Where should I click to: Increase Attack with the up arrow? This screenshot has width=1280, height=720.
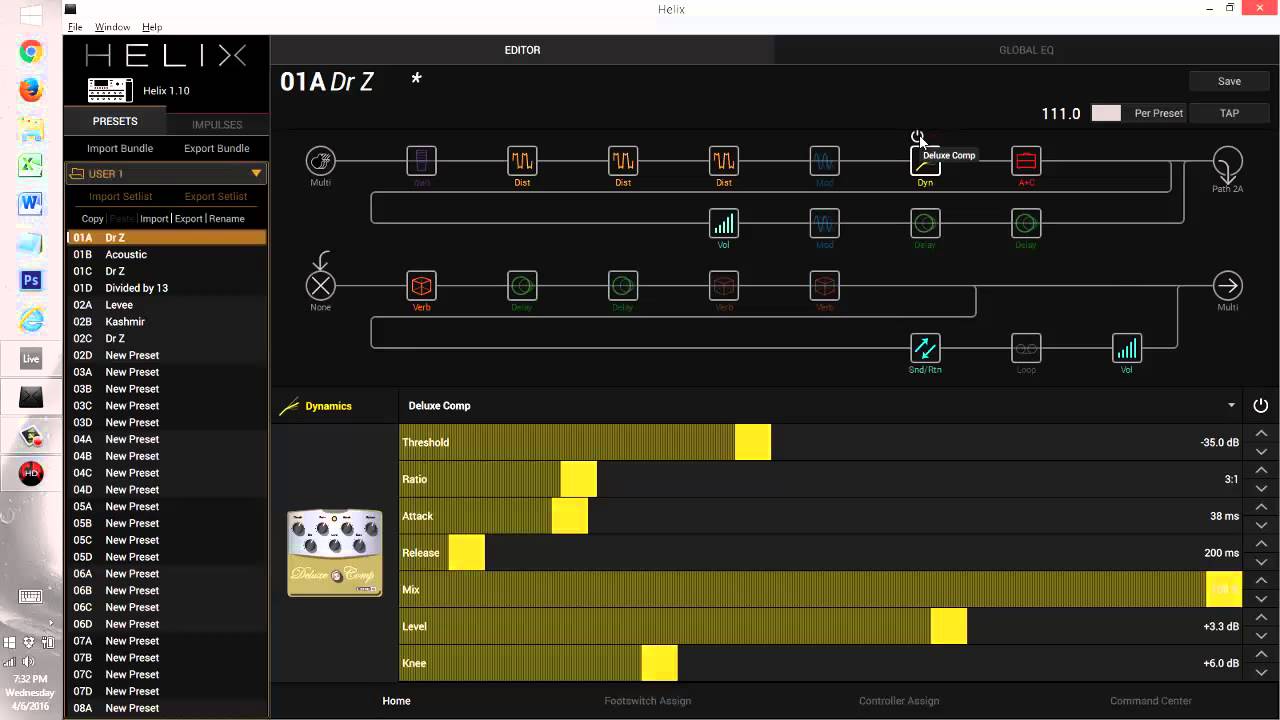[x=1261, y=507]
